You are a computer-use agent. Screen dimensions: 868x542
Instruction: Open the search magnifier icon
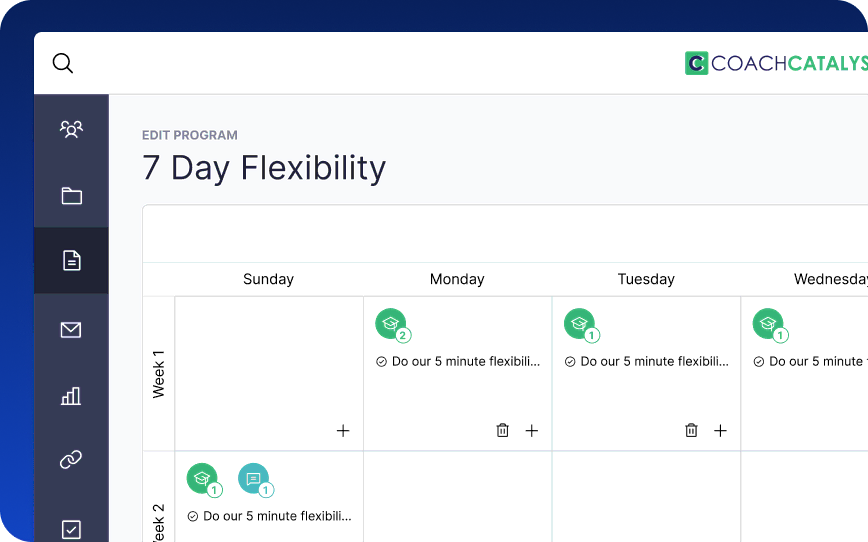63,63
